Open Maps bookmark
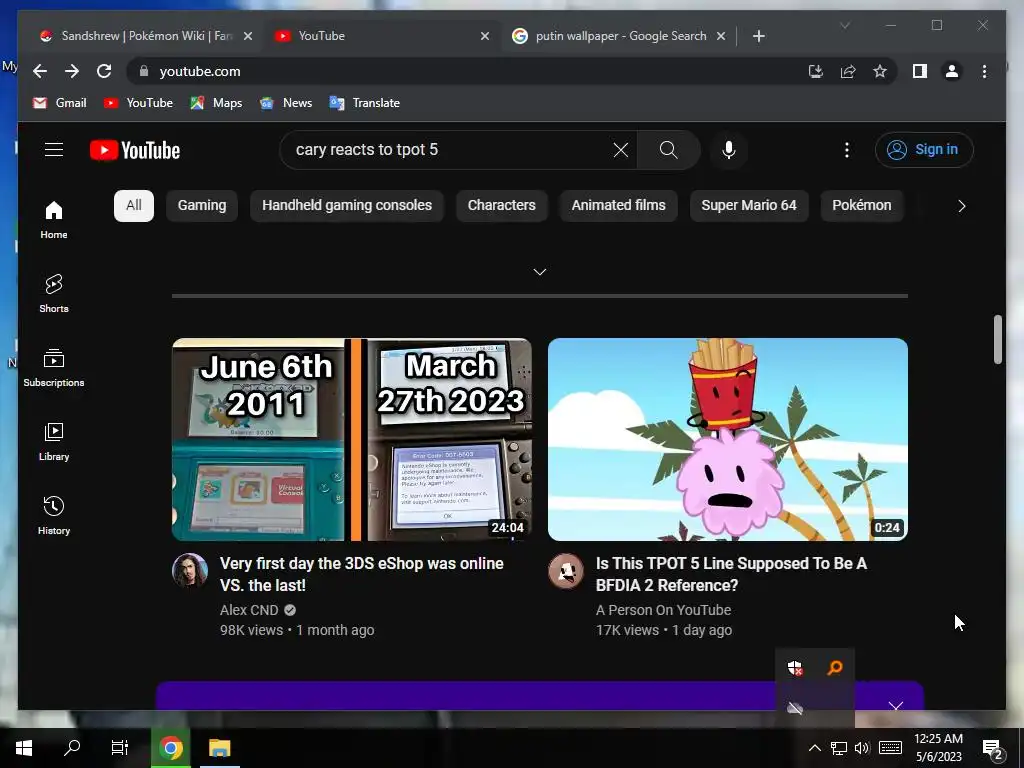1024x768 pixels. pyautogui.click(x=216, y=103)
